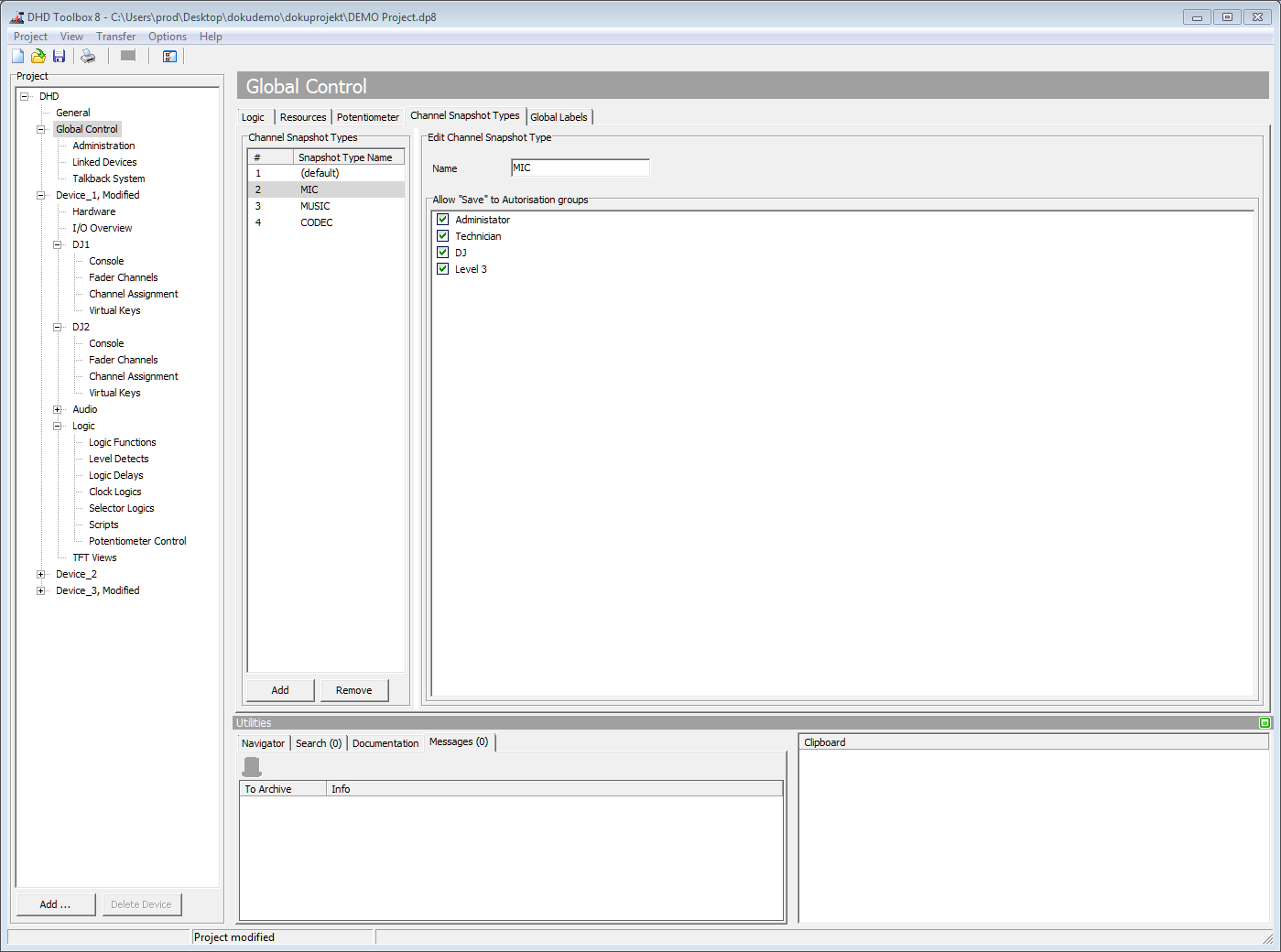Edit the snapshot Name field showing MIC
Screen dimensions: 1281x952
coord(580,168)
